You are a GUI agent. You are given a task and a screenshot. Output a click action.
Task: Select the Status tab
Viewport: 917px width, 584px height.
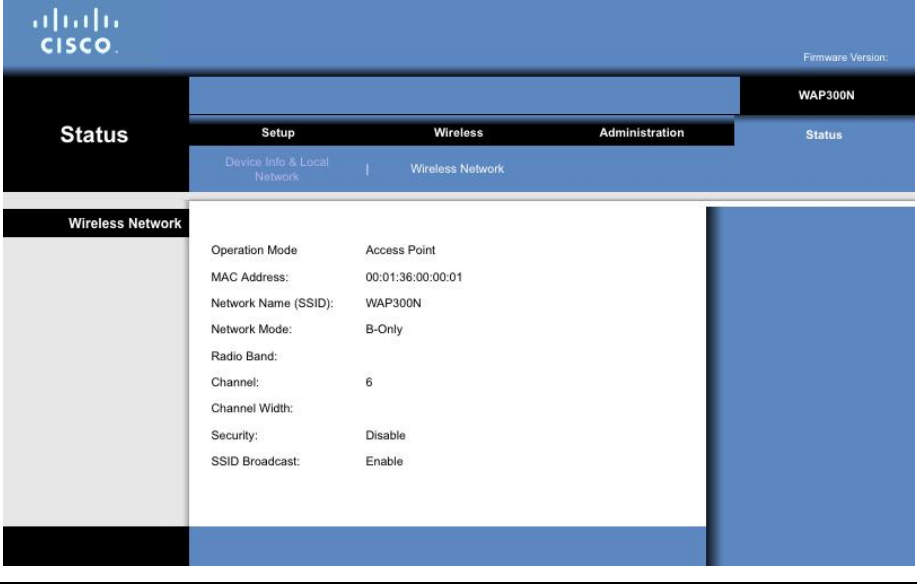(x=823, y=135)
